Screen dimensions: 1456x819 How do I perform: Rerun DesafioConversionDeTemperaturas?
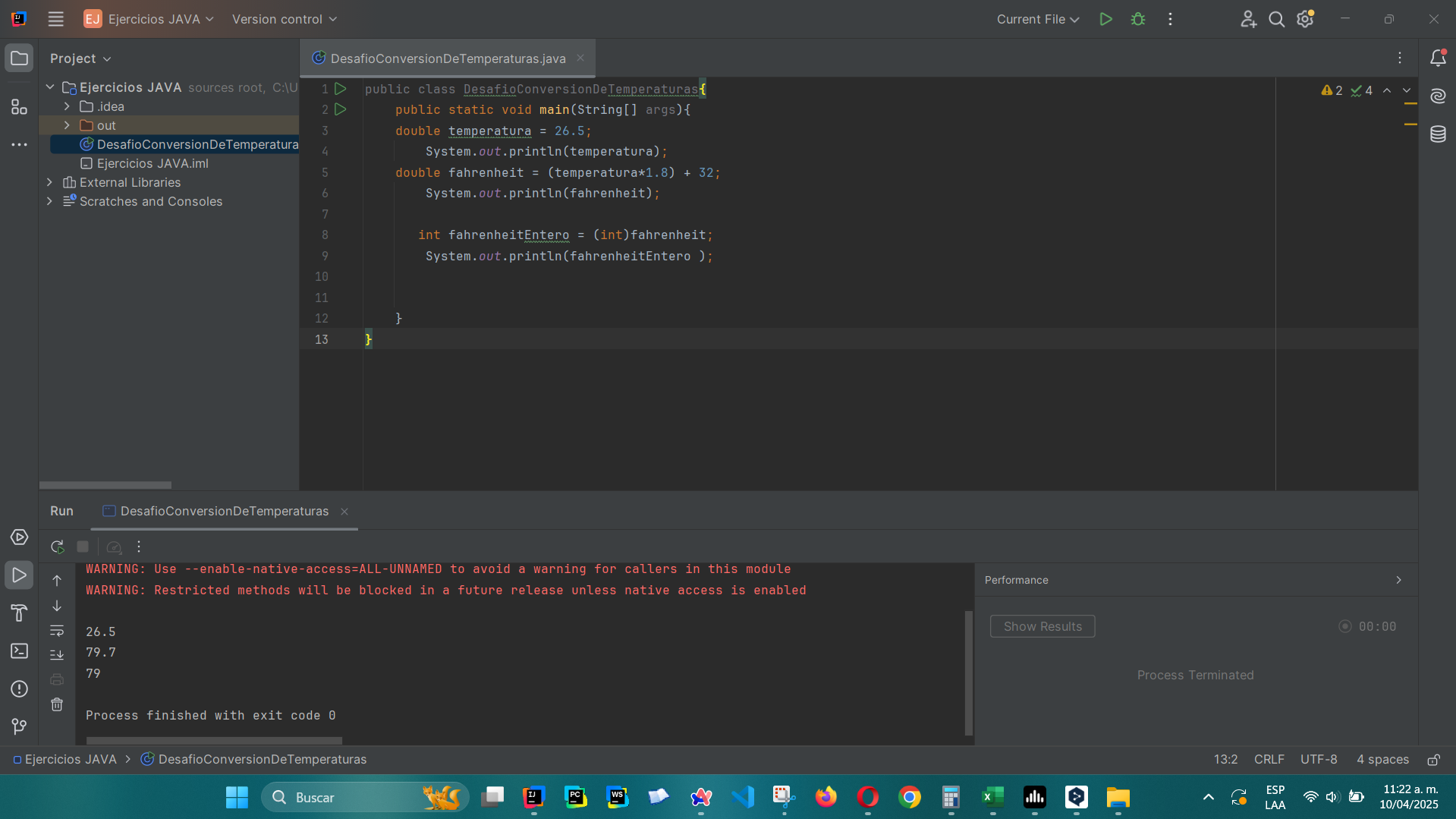[57, 547]
